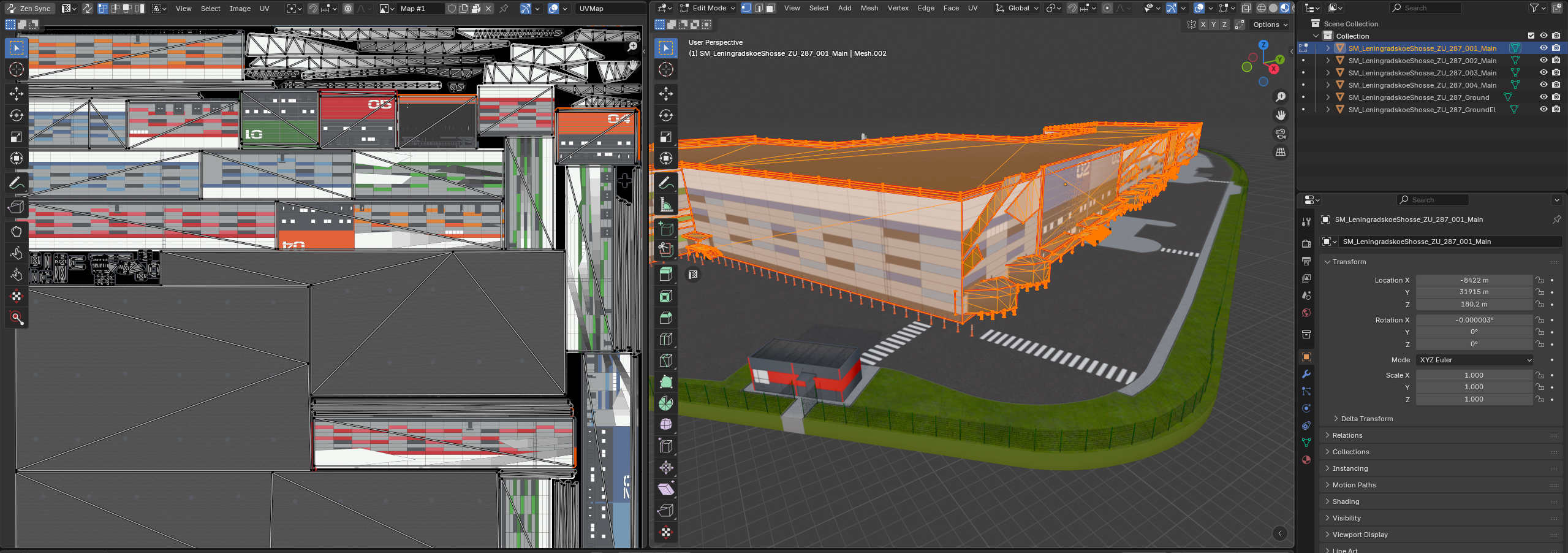
Task: Switch perspective/orthographic with the grid gizmo
Action: [1281, 152]
